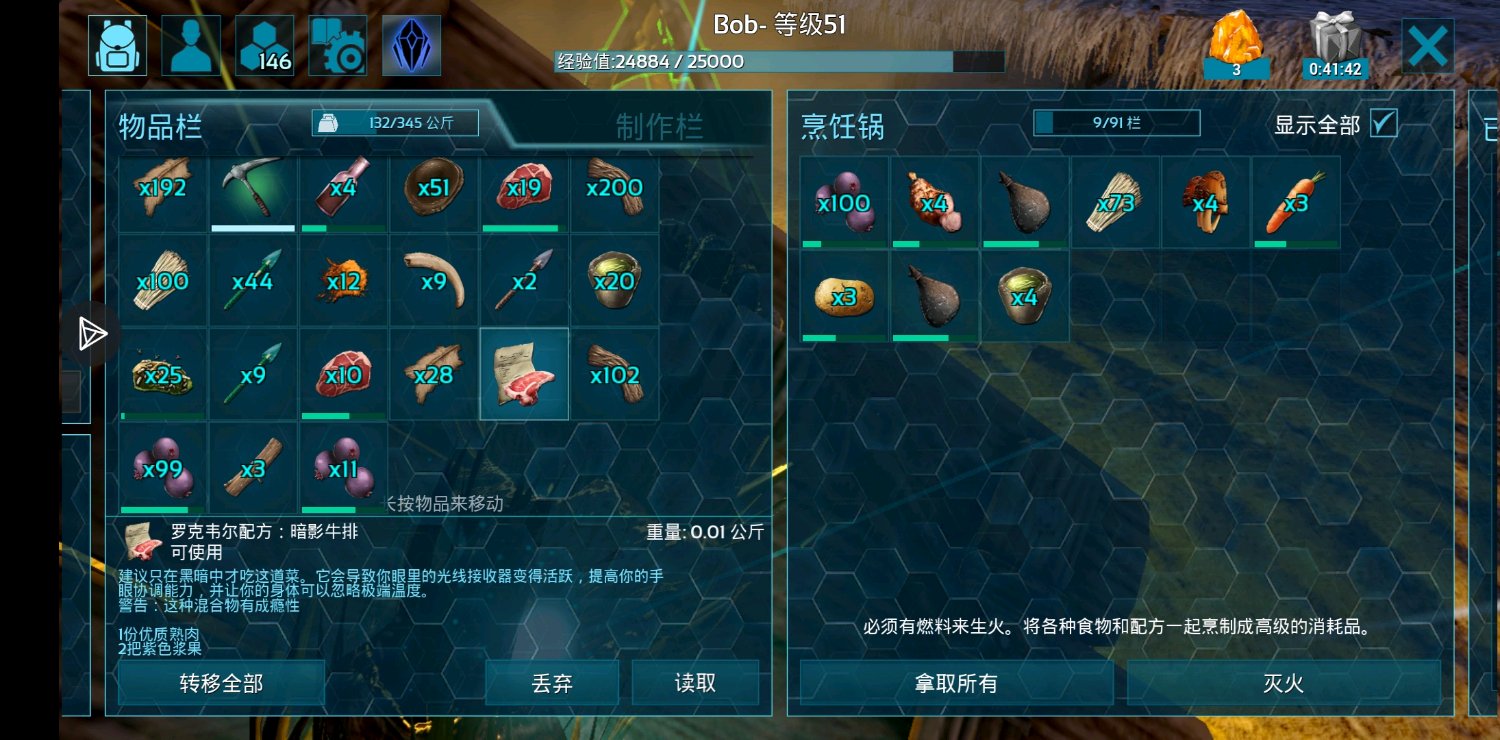Switch to the 物品栏 tab
The image size is (1500, 740).
pos(161,127)
